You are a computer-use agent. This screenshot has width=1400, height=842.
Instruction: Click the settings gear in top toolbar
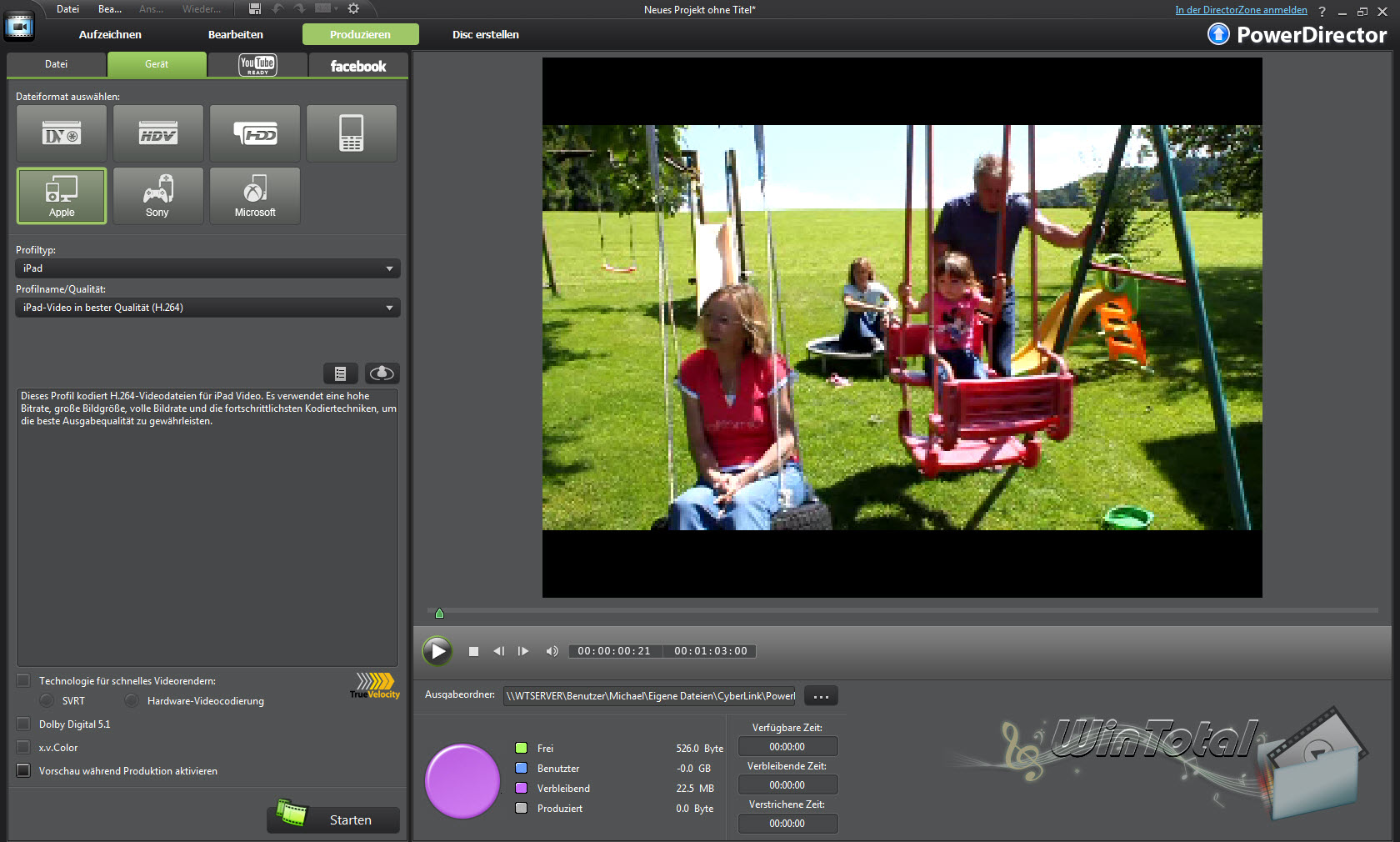[x=353, y=8]
